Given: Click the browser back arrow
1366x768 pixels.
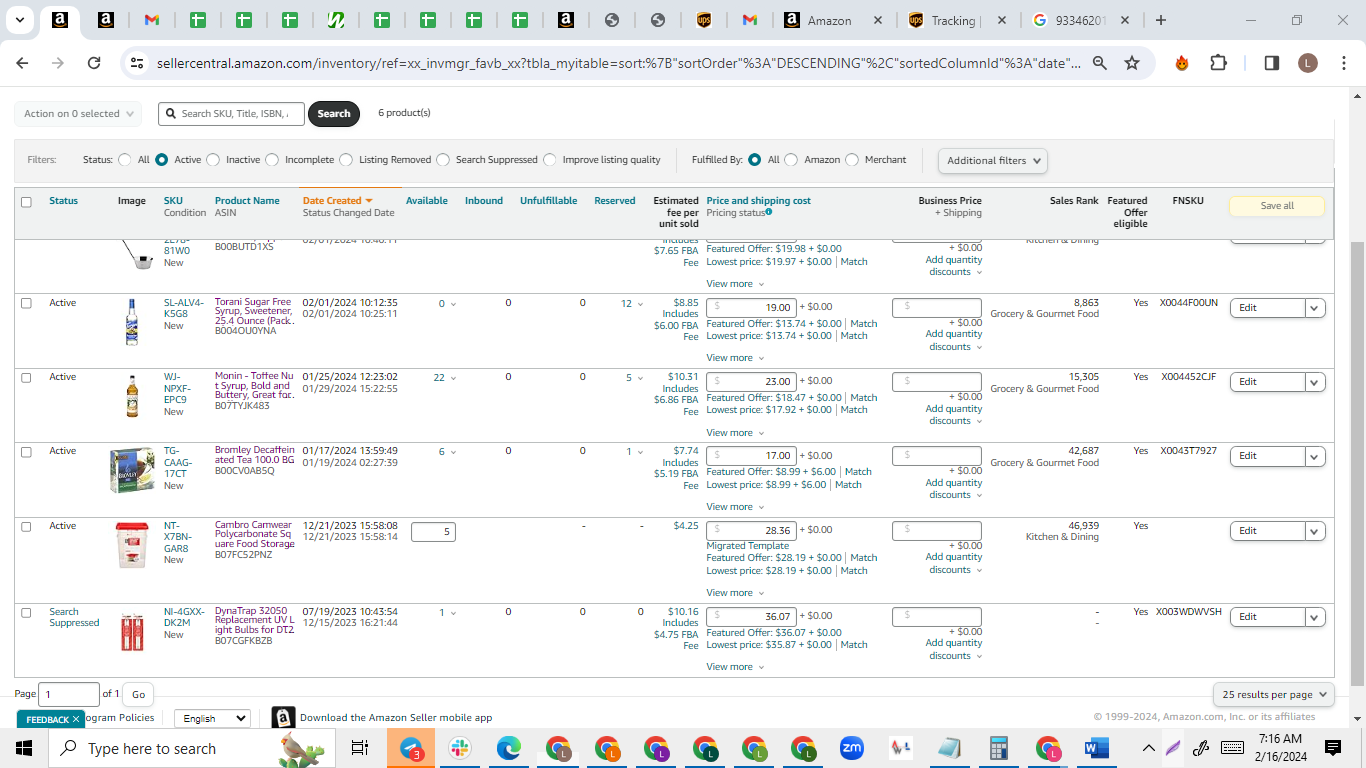Looking at the screenshot, I should 23,63.
